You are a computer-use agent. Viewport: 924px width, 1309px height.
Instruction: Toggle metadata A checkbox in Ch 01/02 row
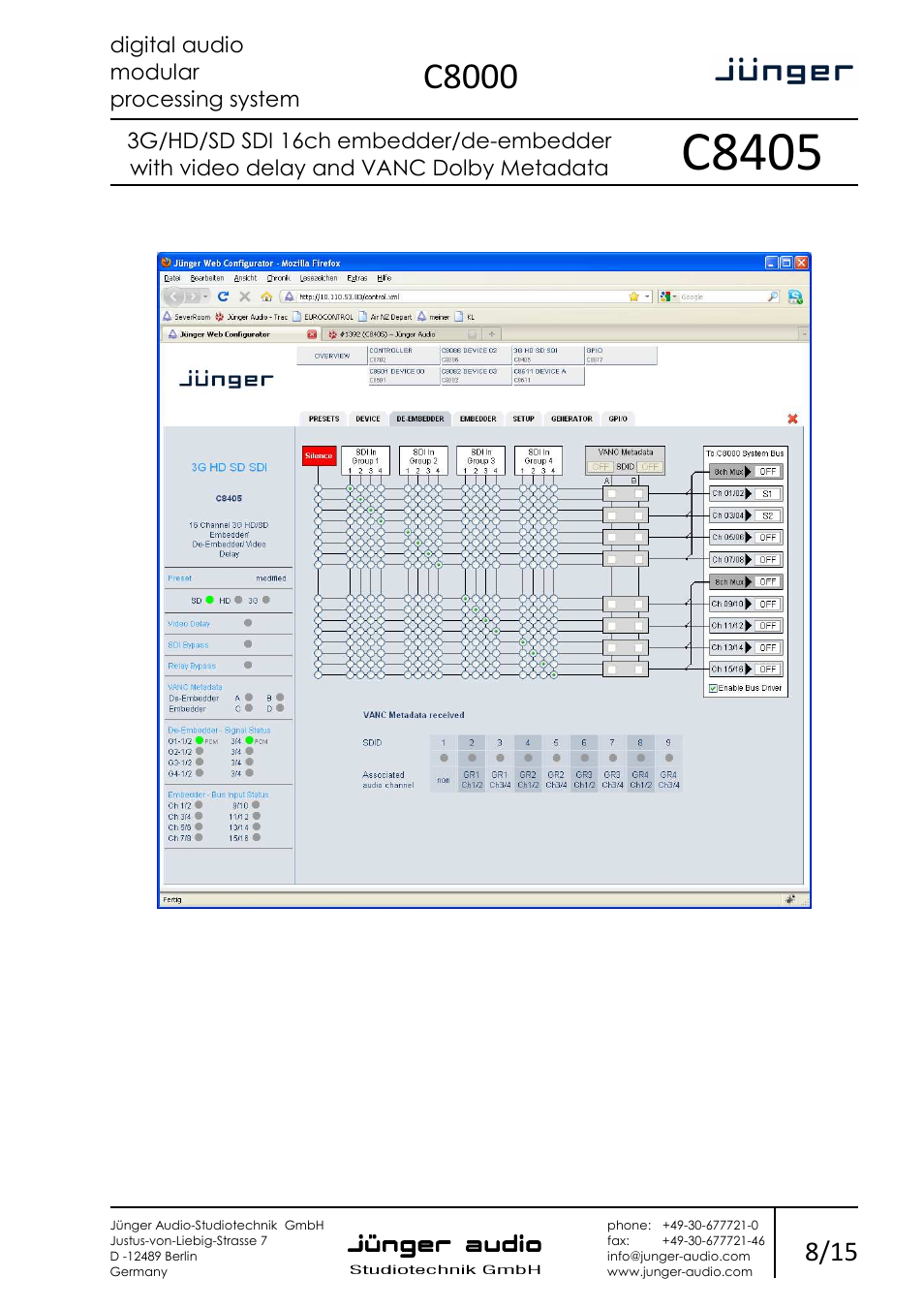point(611,493)
